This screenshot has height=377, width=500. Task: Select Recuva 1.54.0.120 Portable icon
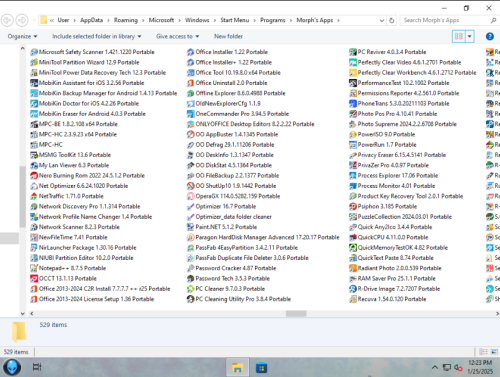[353, 299]
